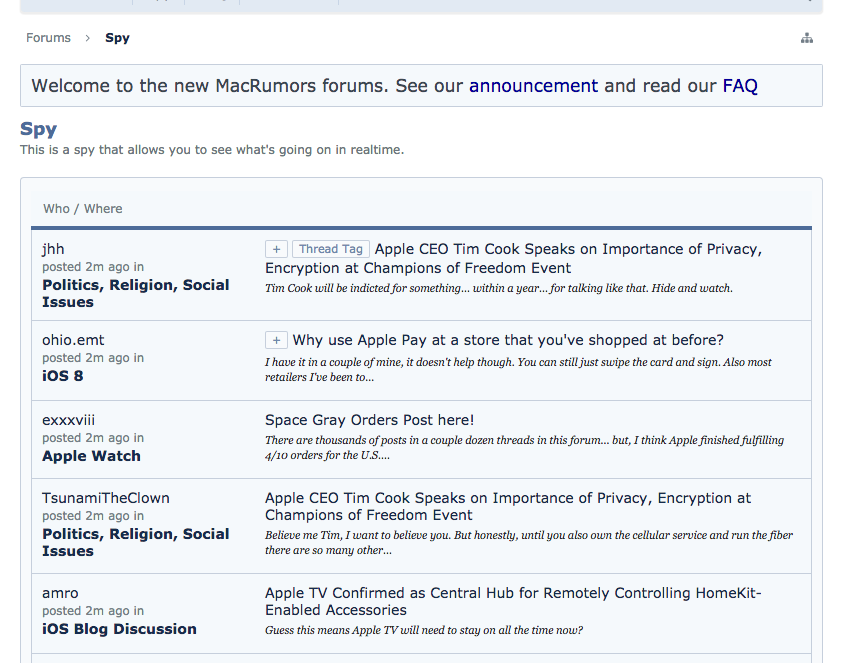Open user jhh's profile
This screenshot has height=663, width=843.
pos(53,249)
